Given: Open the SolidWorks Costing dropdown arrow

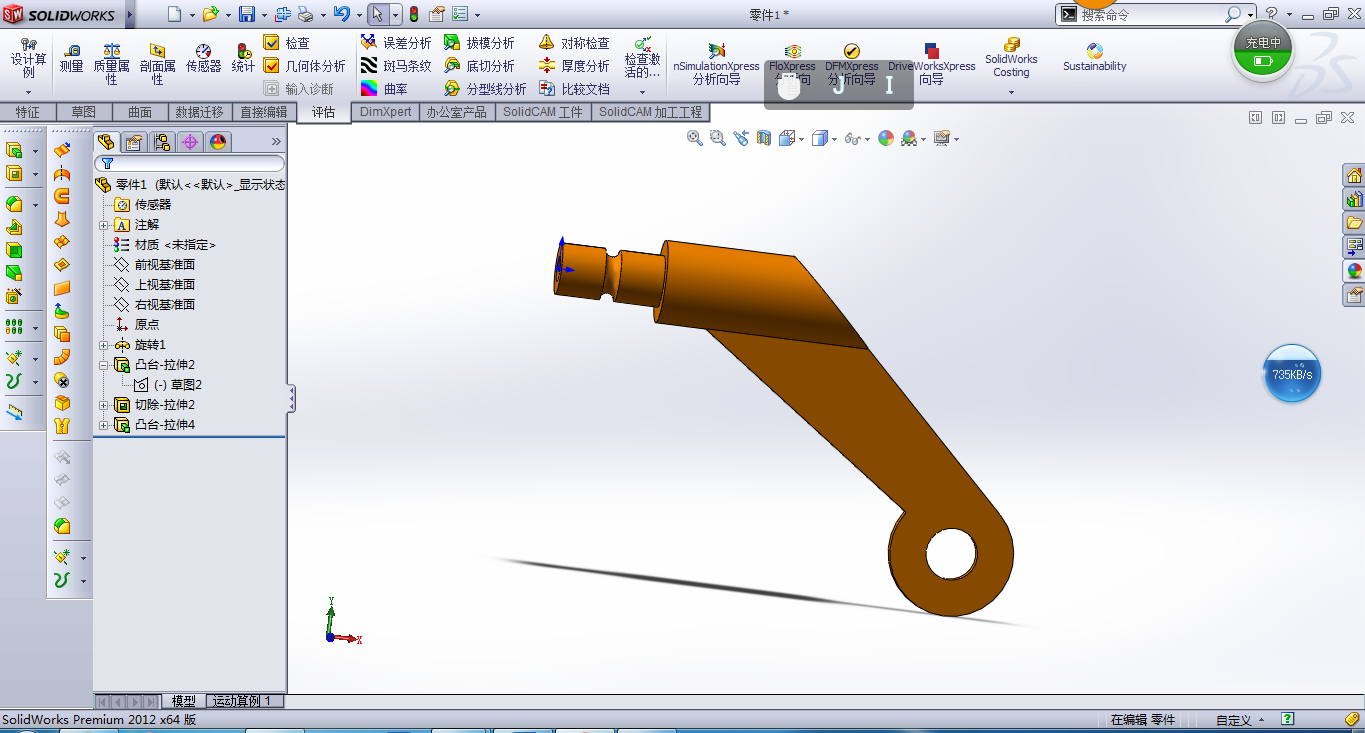Looking at the screenshot, I should point(1011,92).
